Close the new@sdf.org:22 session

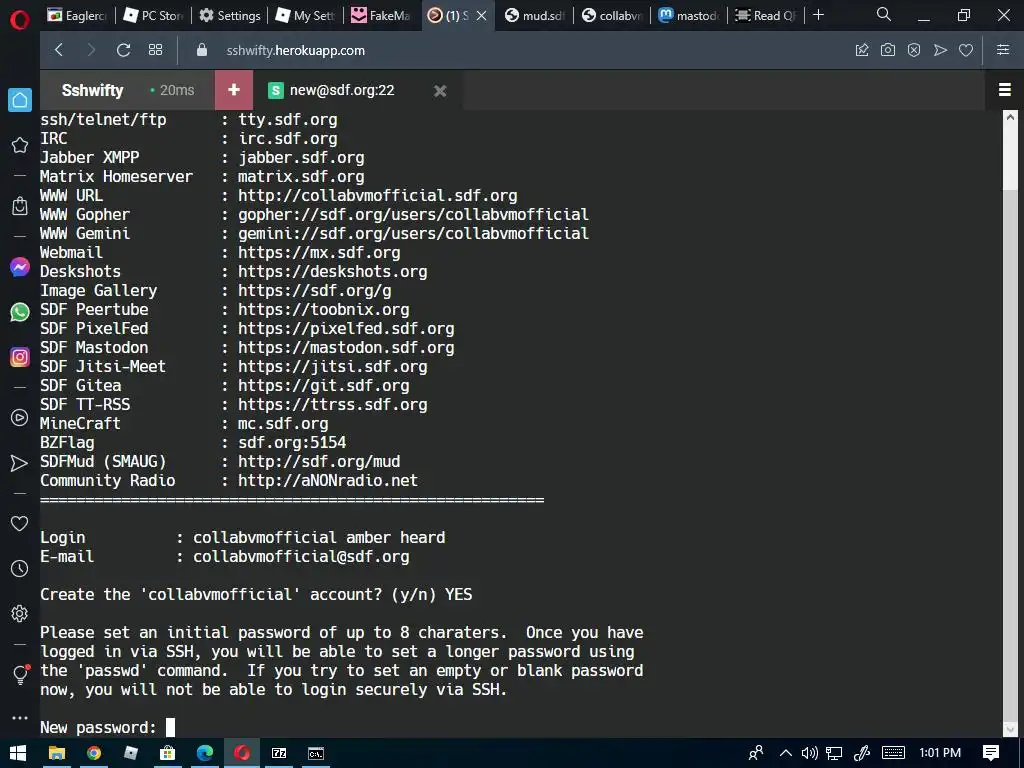coord(440,91)
